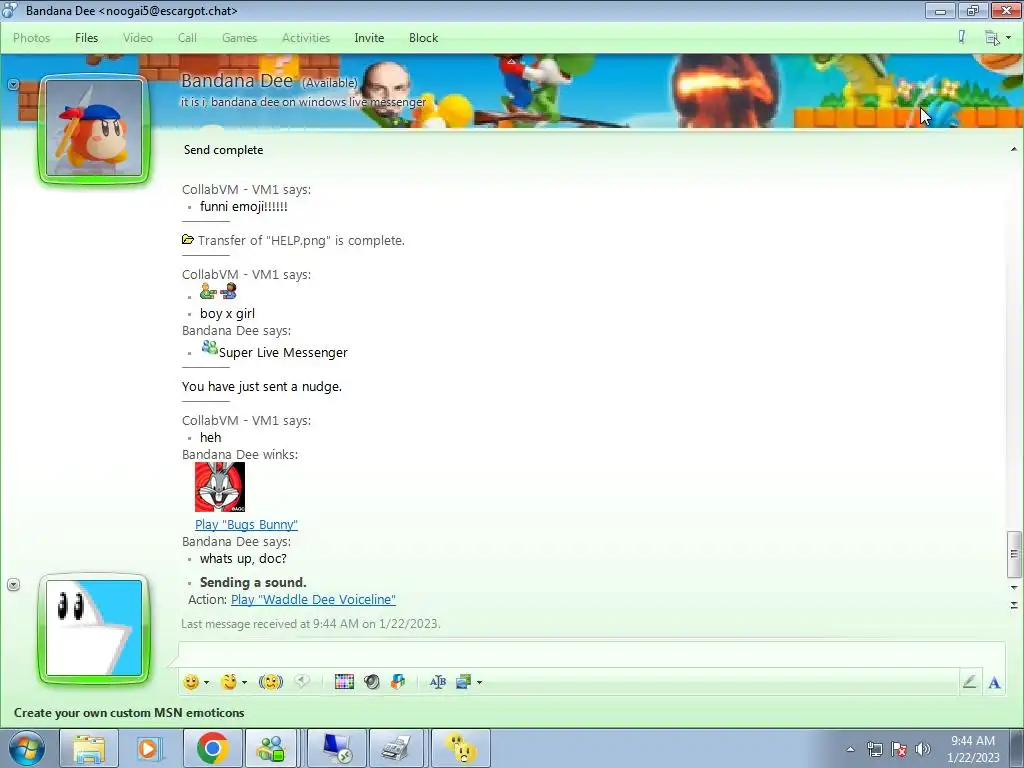Open the orange and blue blocks icon
Viewport: 1024px width, 768px height.
click(398, 682)
